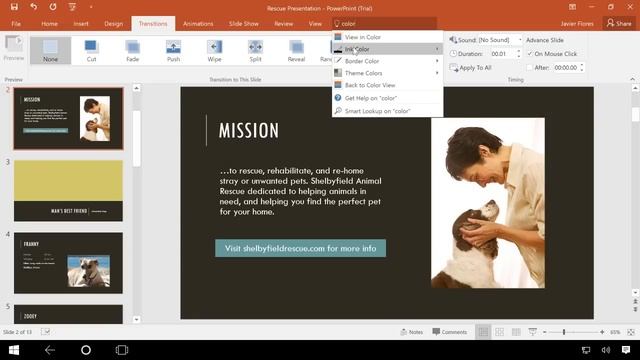Toggle the Comments pane button
The width and height of the screenshot is (640, 360).
449,332
